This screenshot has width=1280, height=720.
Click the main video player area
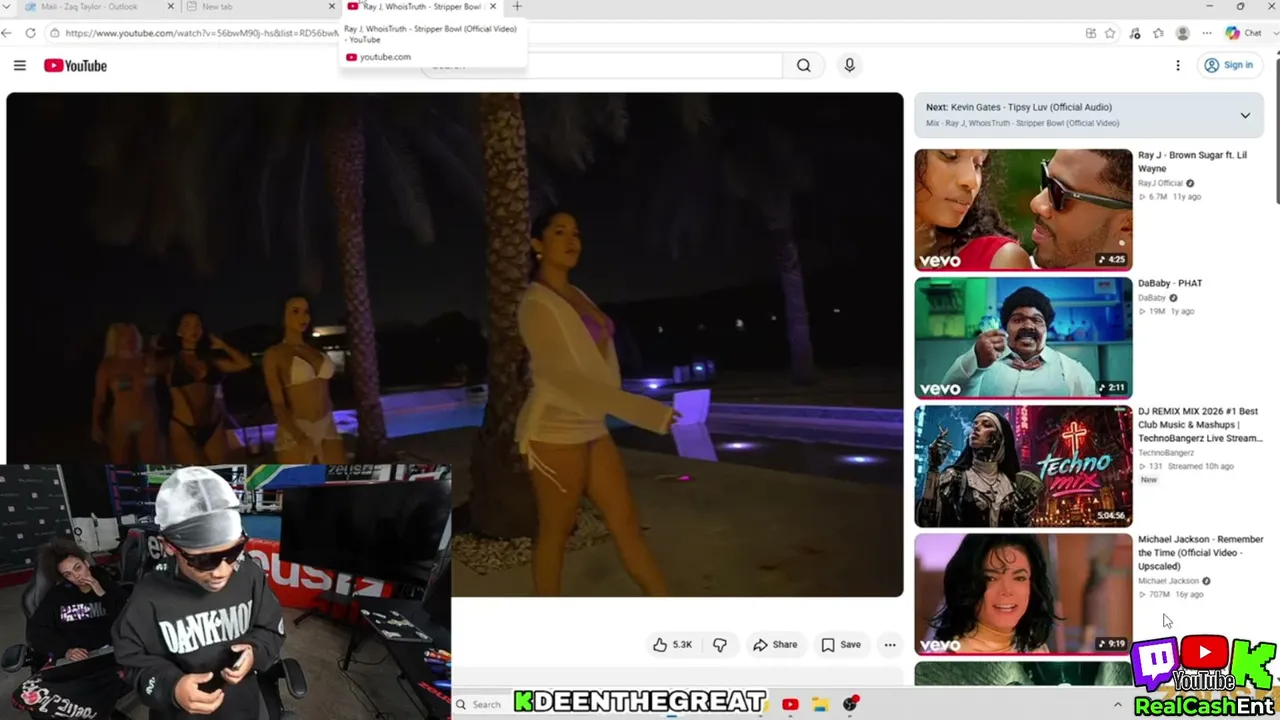[x=455, y=345]
